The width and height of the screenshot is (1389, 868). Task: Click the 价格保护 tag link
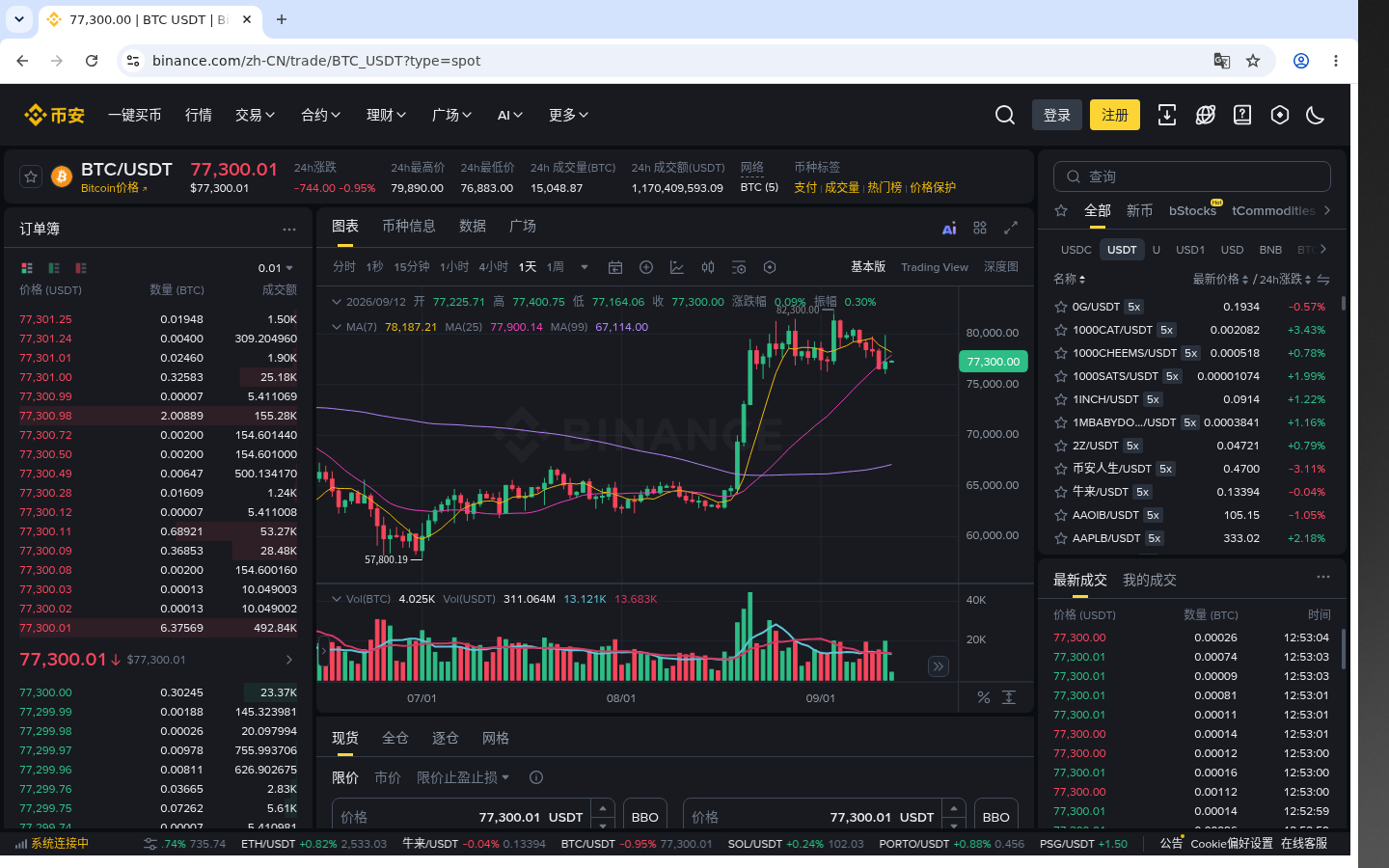[x=933, y=188]
